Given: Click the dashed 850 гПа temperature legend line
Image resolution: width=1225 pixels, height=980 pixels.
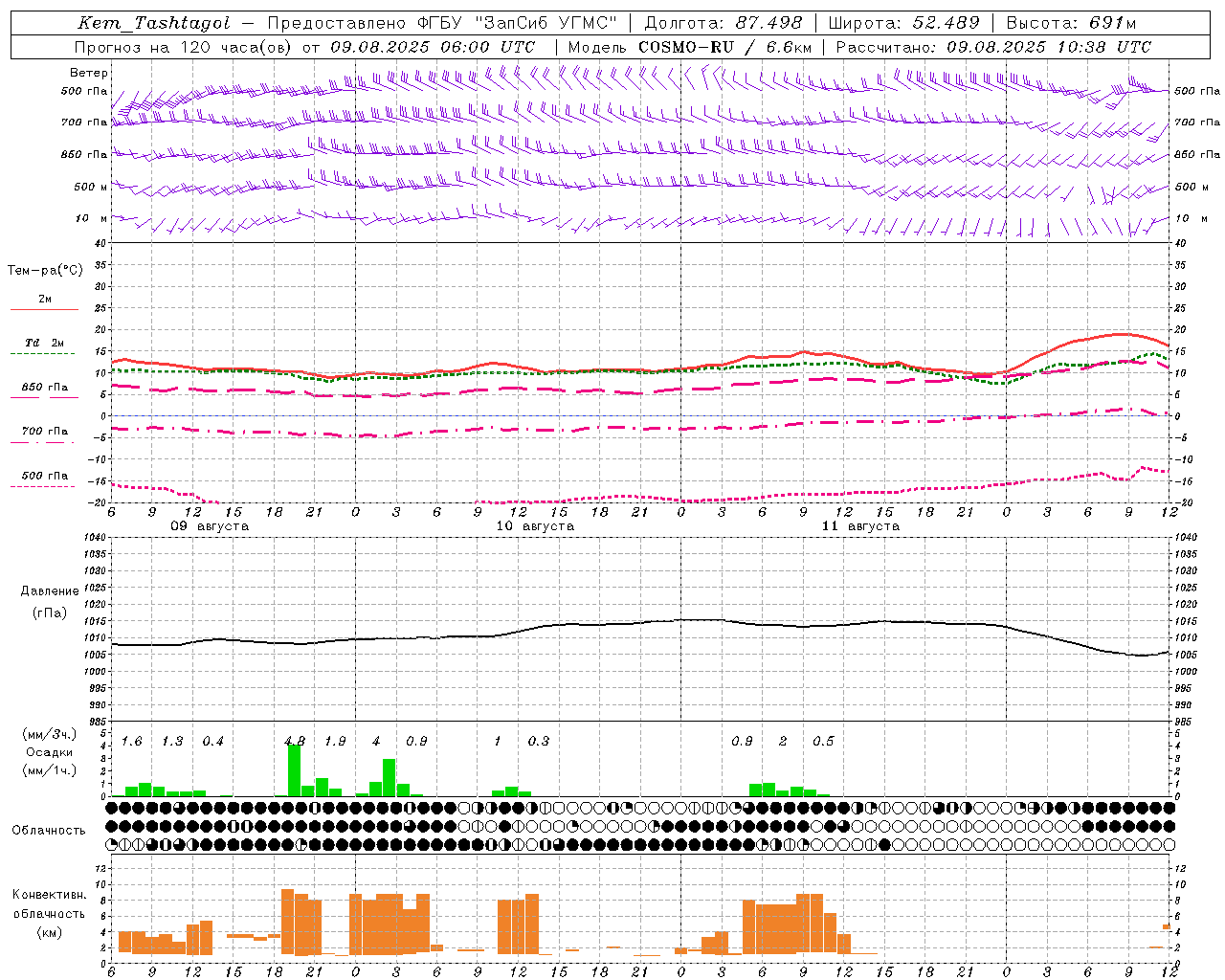Looking at the screenshot, I should coord(42,397).
